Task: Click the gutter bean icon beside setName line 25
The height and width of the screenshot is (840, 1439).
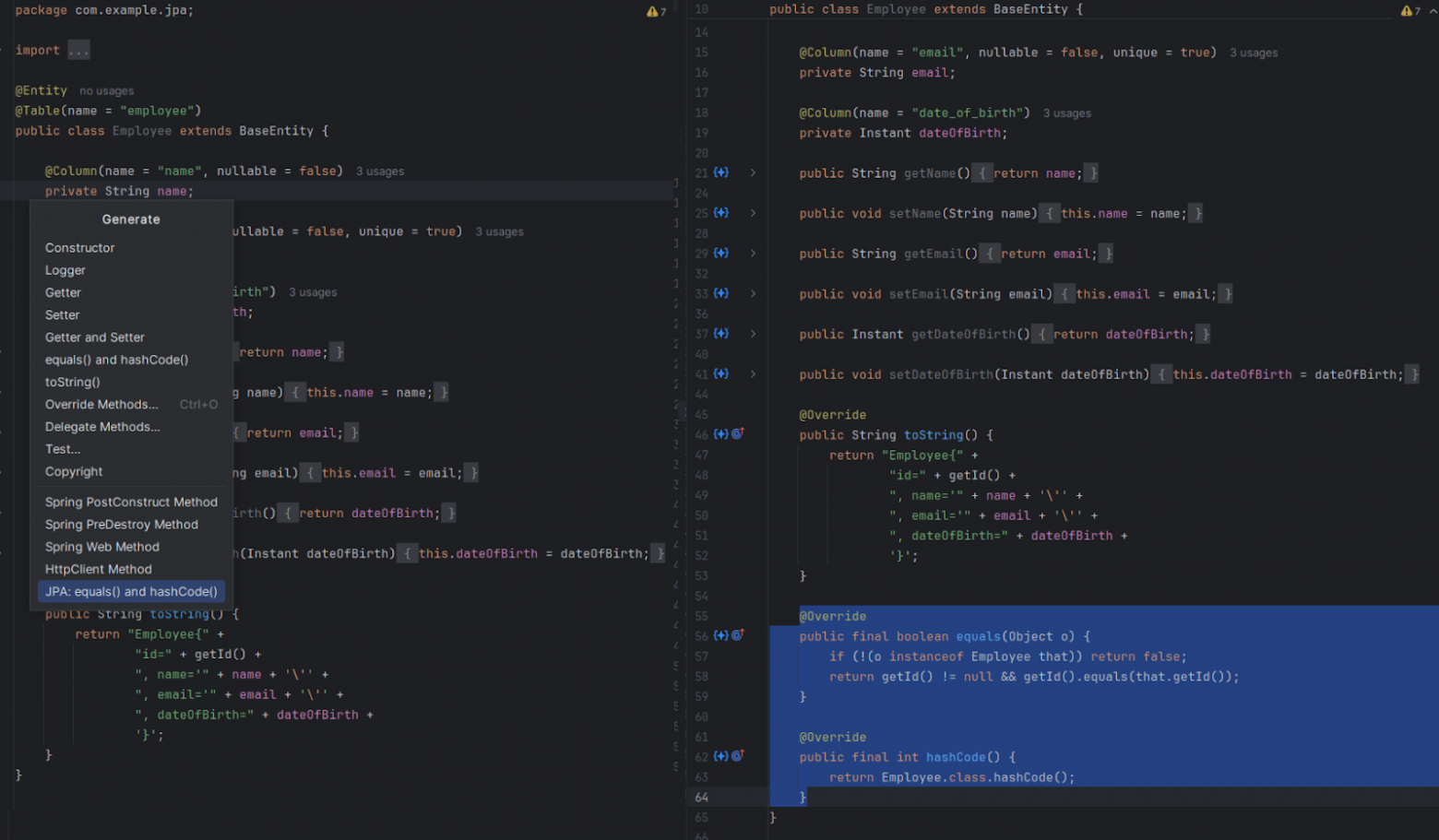Action: click(x=721, y=213)
